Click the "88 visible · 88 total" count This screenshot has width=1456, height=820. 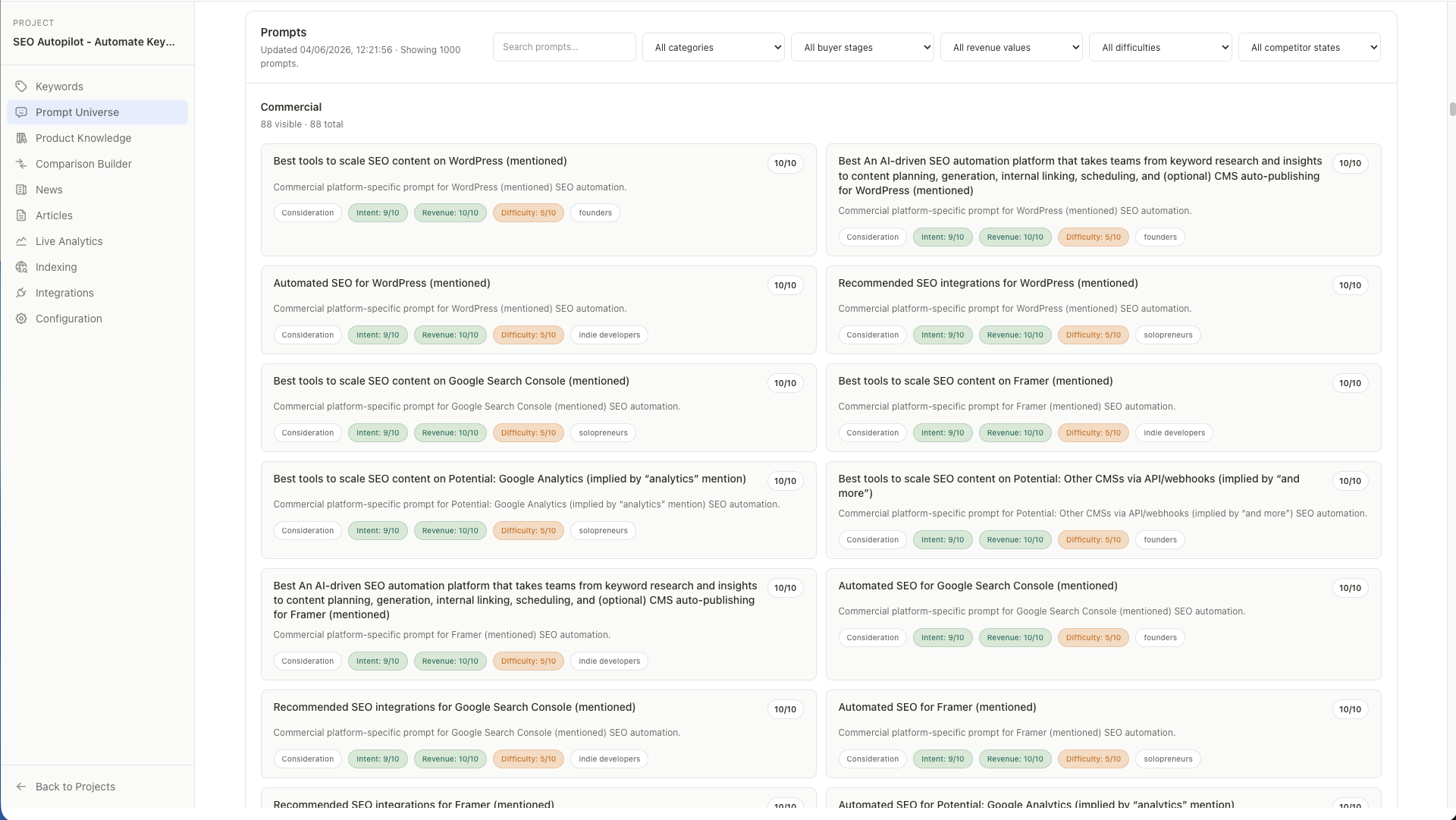coord(302,124)
